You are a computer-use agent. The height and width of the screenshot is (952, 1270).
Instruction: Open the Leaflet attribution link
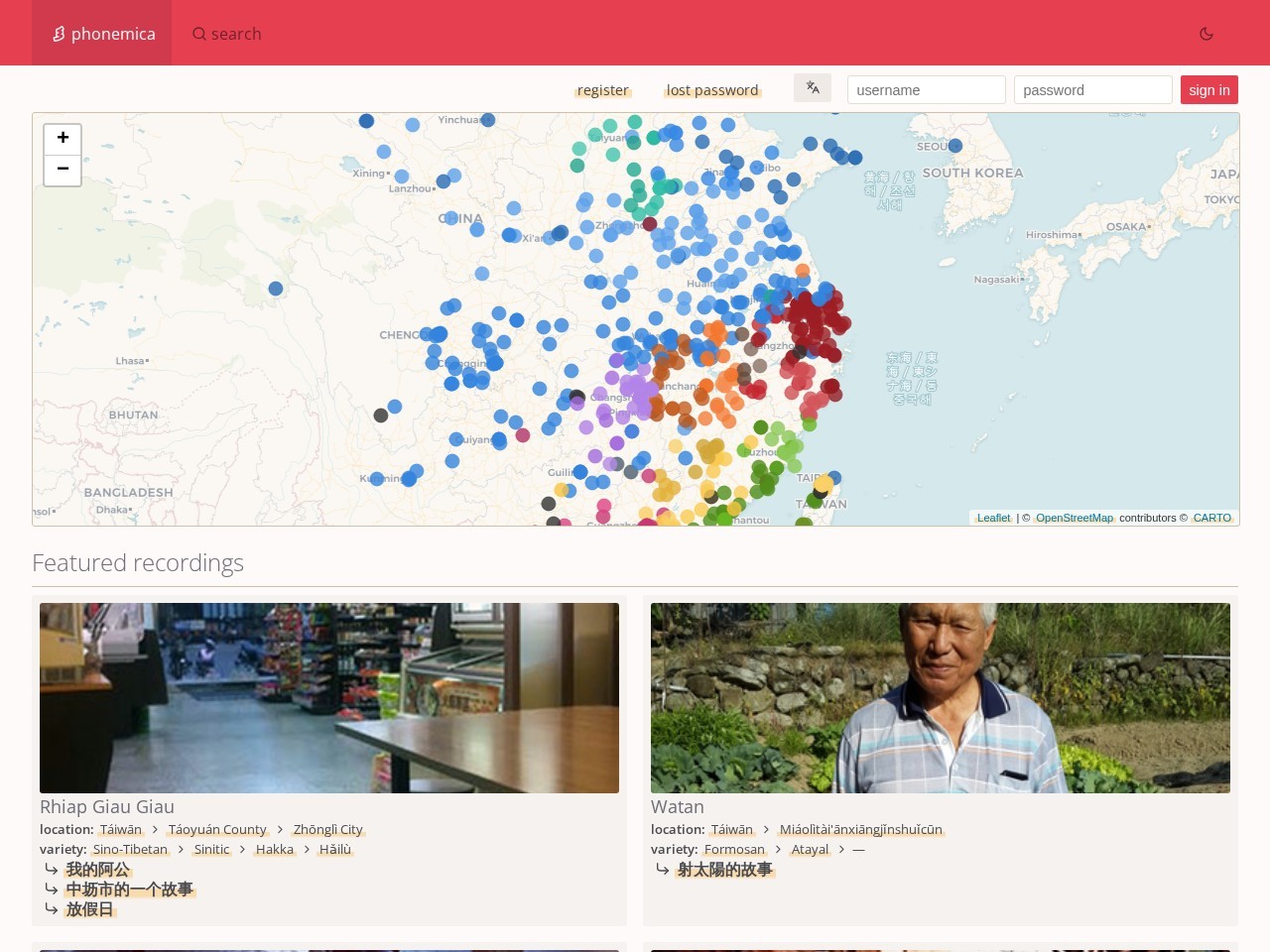point(993,518)
